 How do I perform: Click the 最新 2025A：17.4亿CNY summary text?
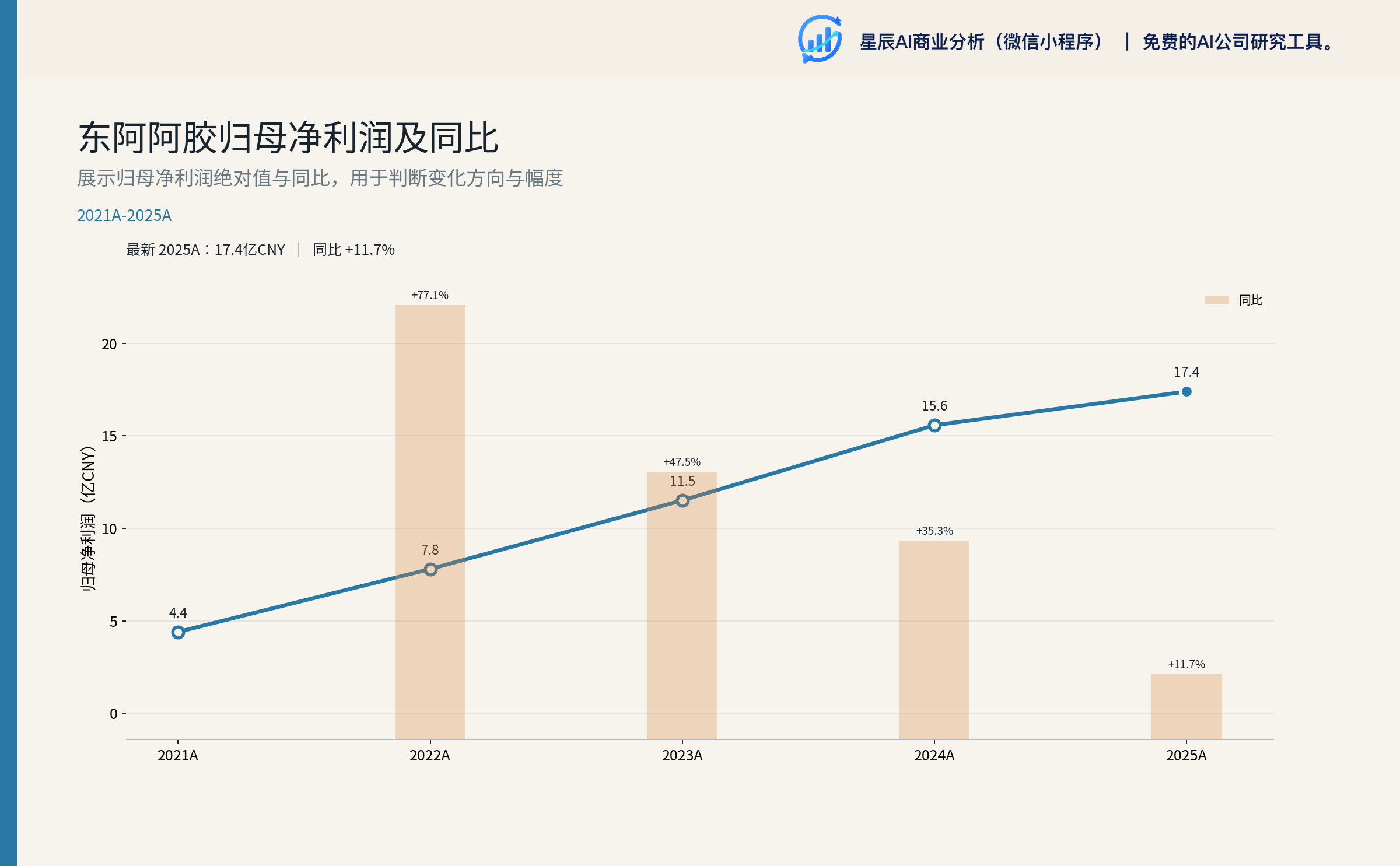pyautogui.click(x=205, y=250)
